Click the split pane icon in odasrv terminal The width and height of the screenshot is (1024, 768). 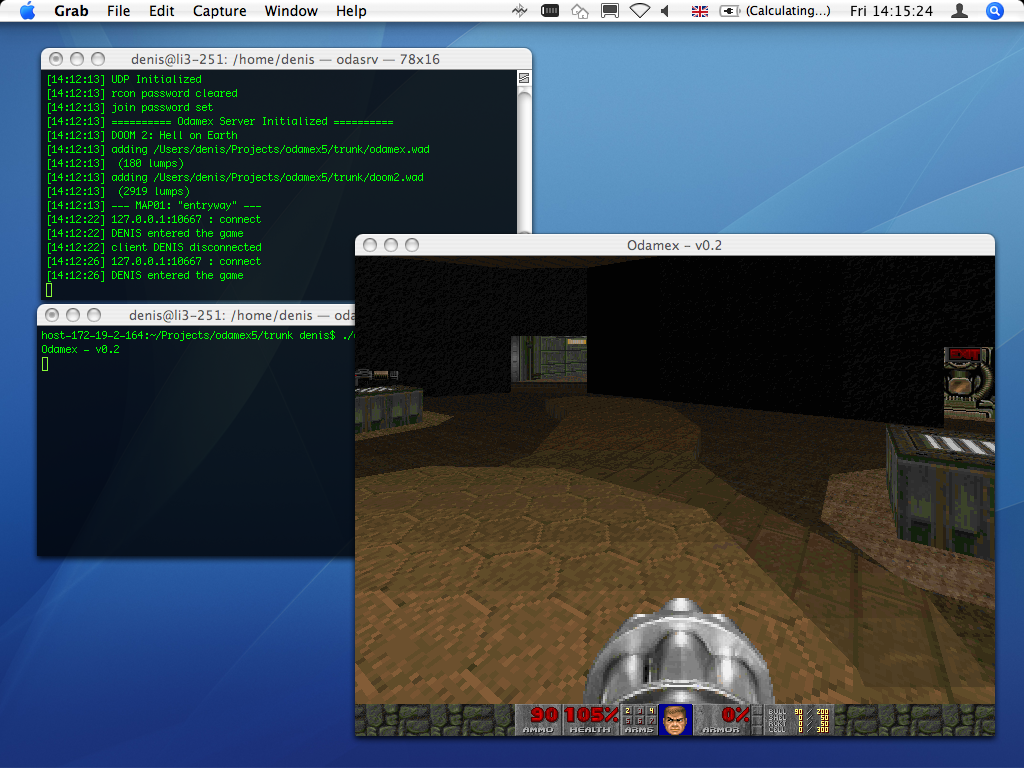pos(524,78)
